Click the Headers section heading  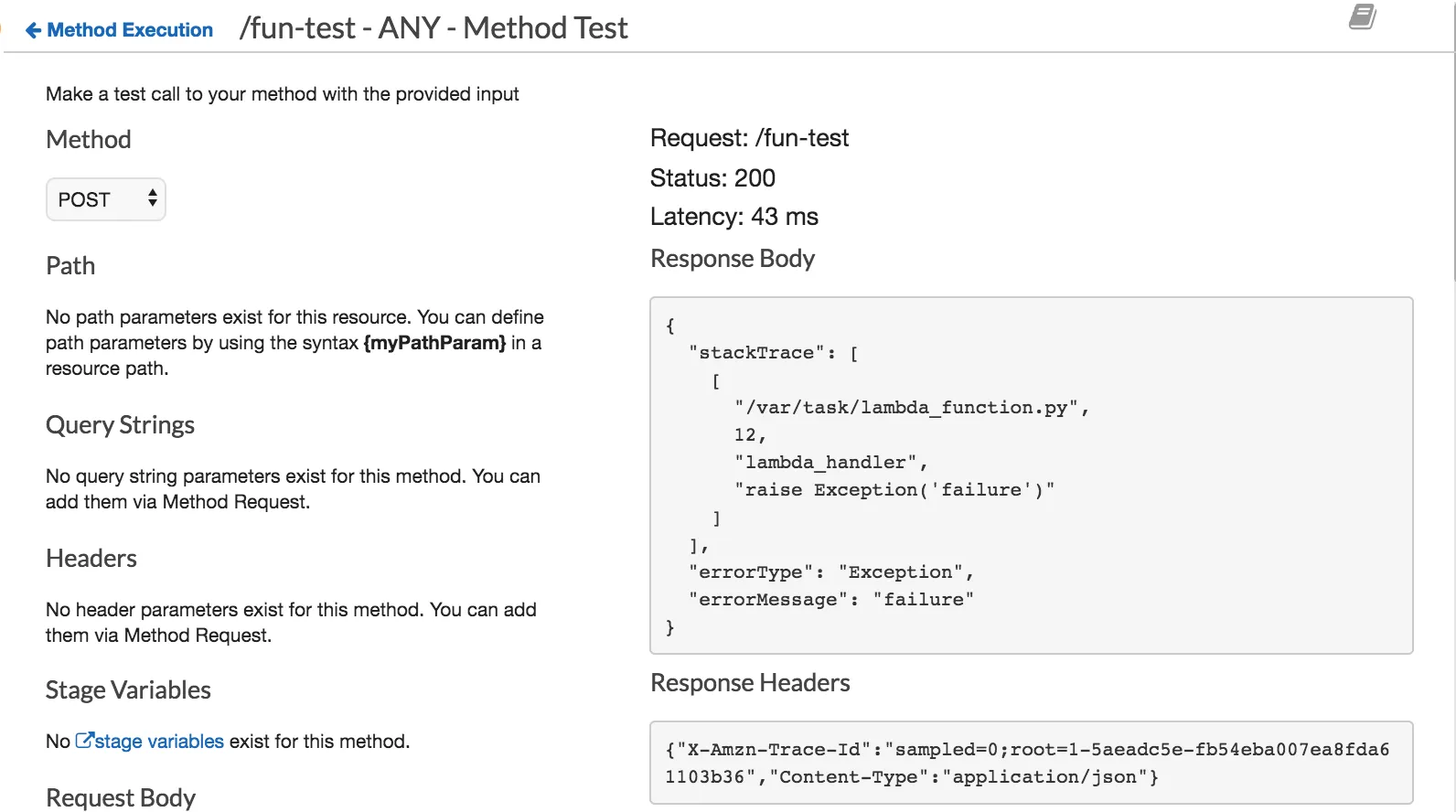[x=91, y=559]
